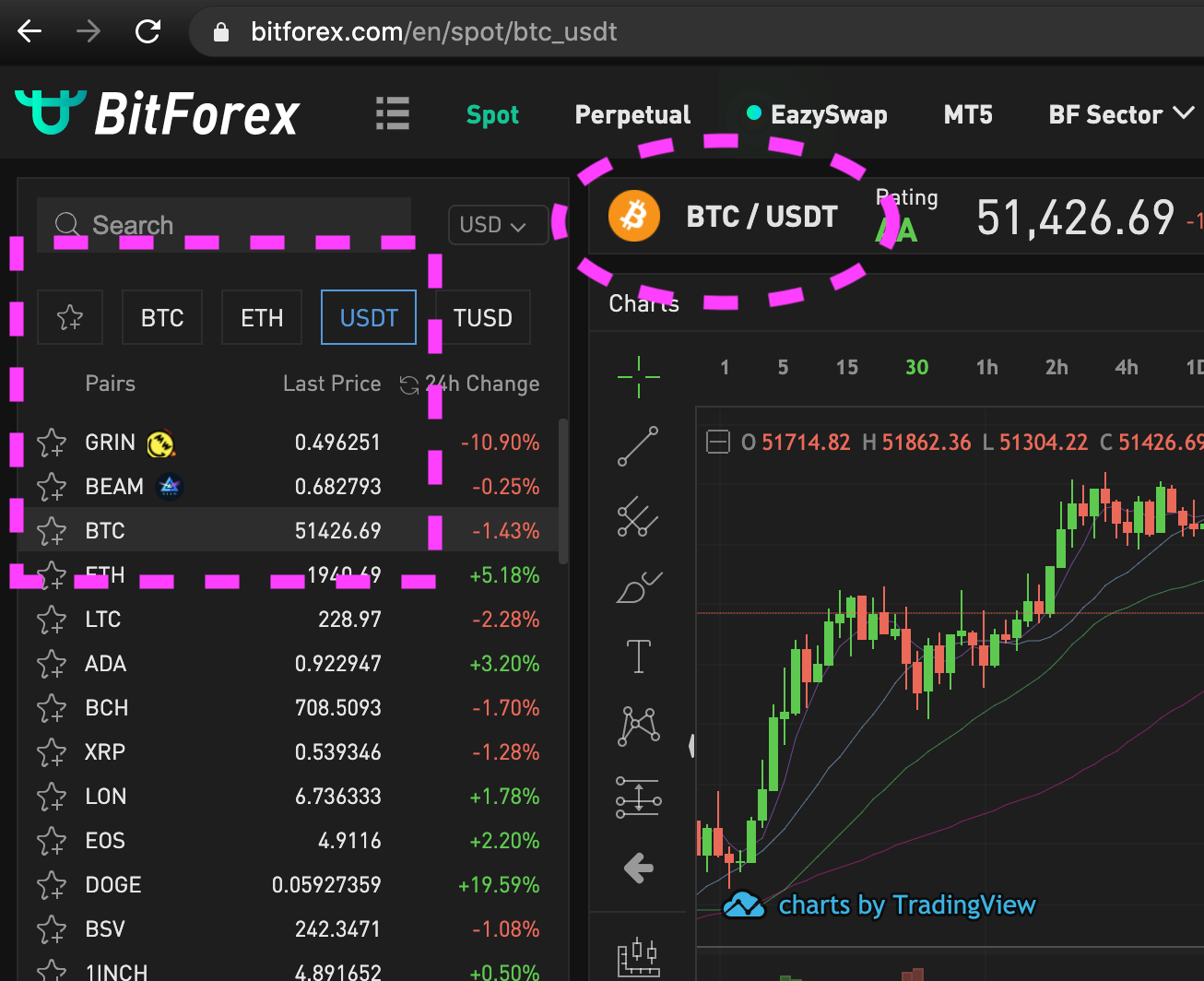Viewport: 1204px width, 981px height.
Task: Favorite the EOS pair star
Action: pos(52,841)
